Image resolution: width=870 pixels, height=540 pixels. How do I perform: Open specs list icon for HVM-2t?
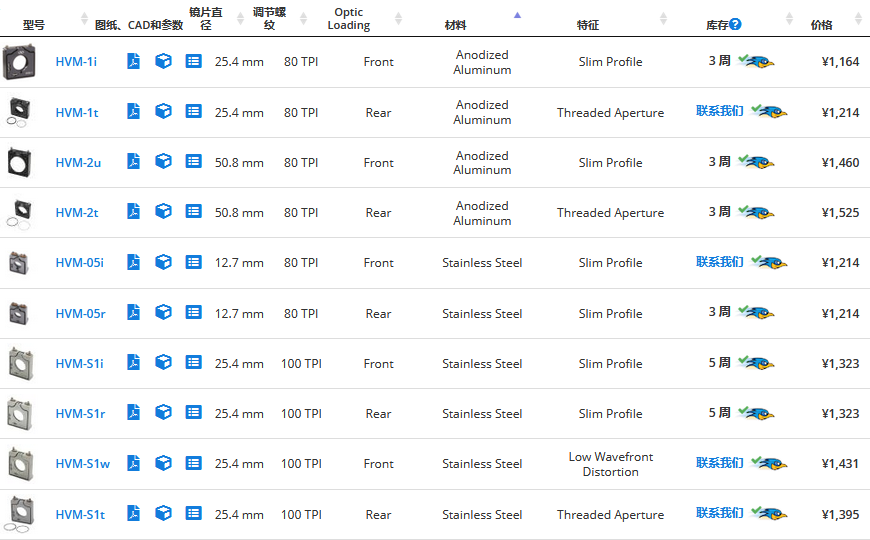click(193, 211)
